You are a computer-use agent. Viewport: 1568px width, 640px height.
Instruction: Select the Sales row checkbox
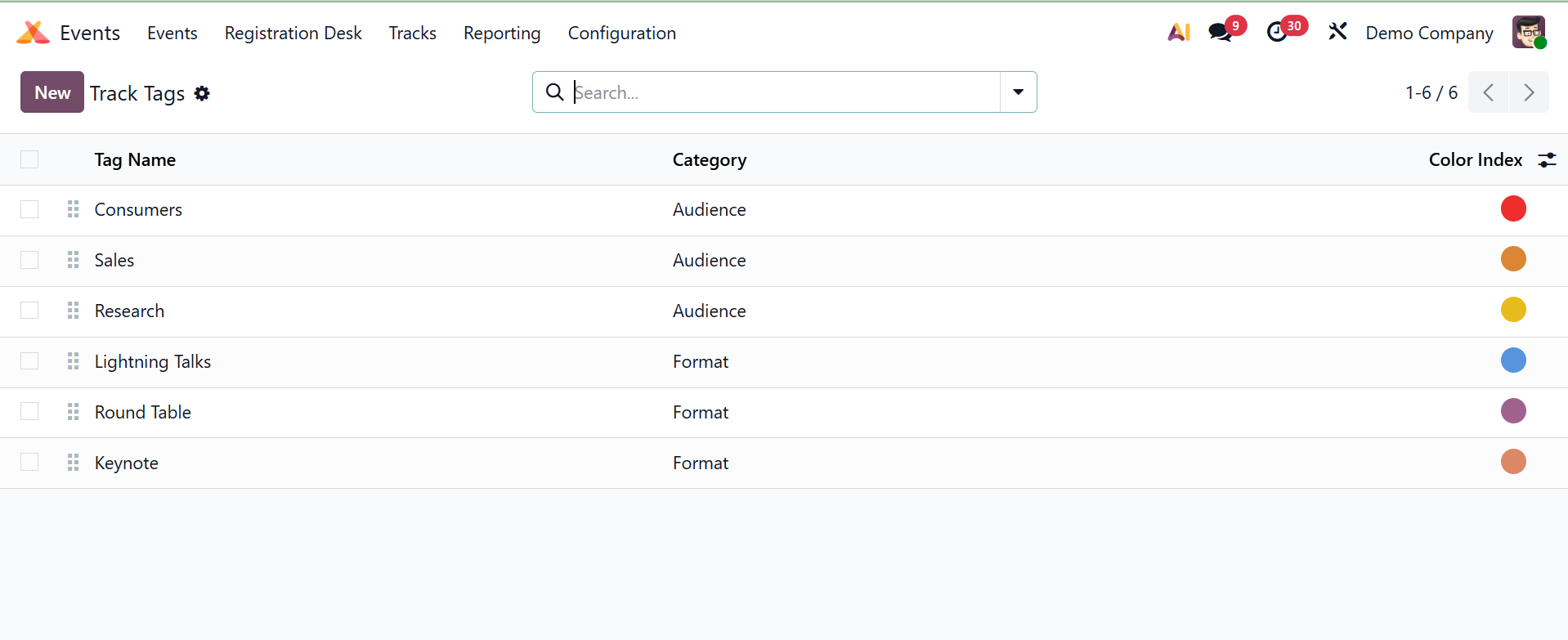pos(29,260)
